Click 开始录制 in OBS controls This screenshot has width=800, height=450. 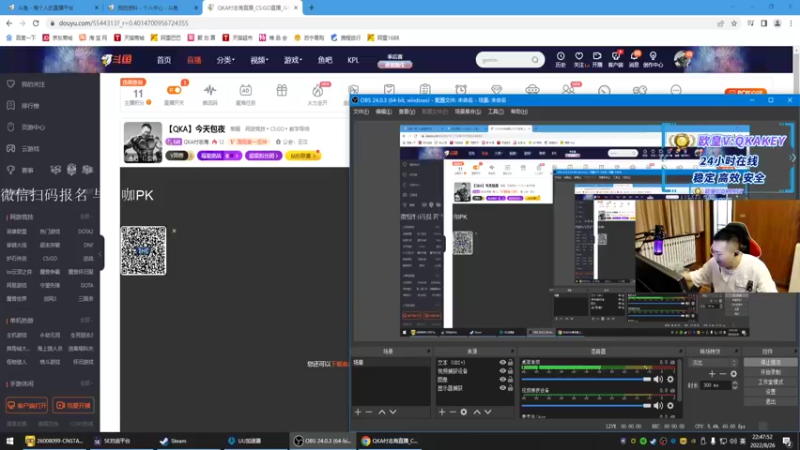click(770, 372)
